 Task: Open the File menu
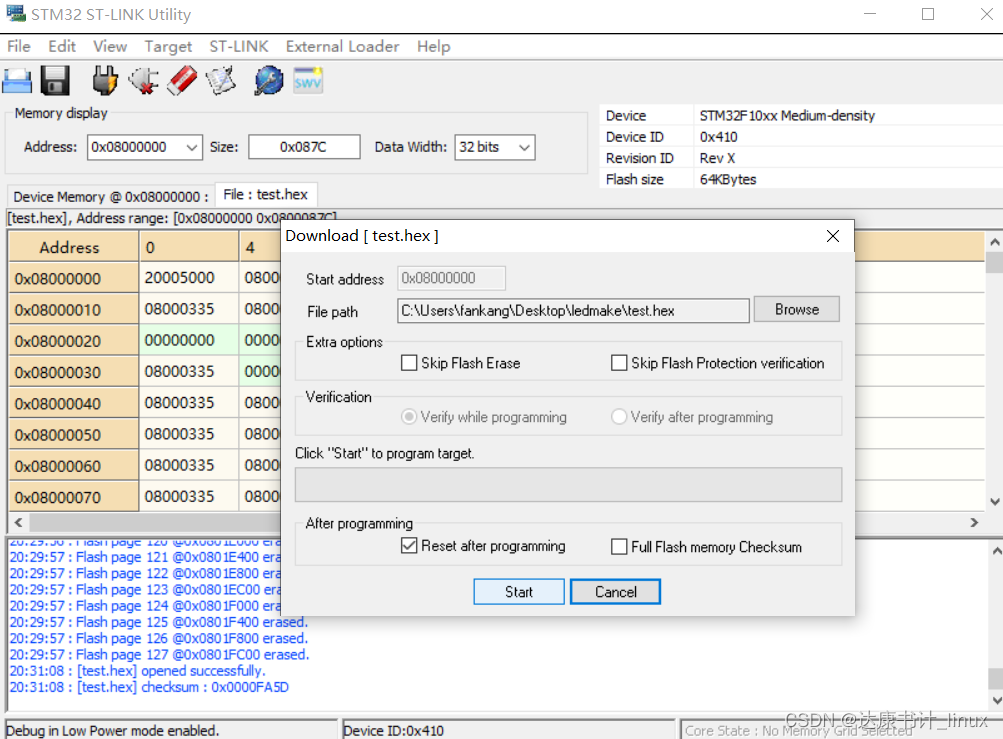coord(19,47)
